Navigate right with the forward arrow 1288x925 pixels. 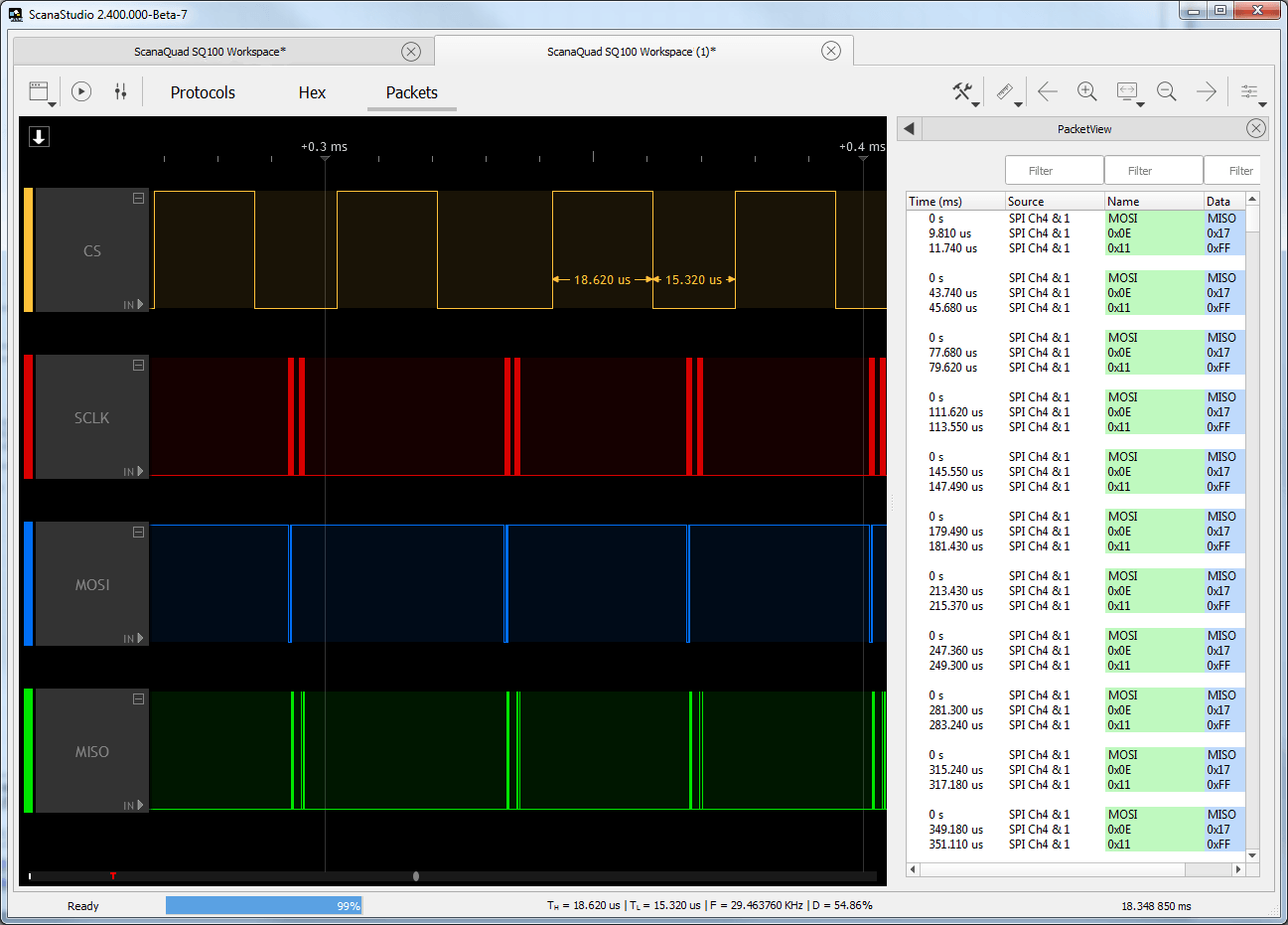click(1207, 91)
